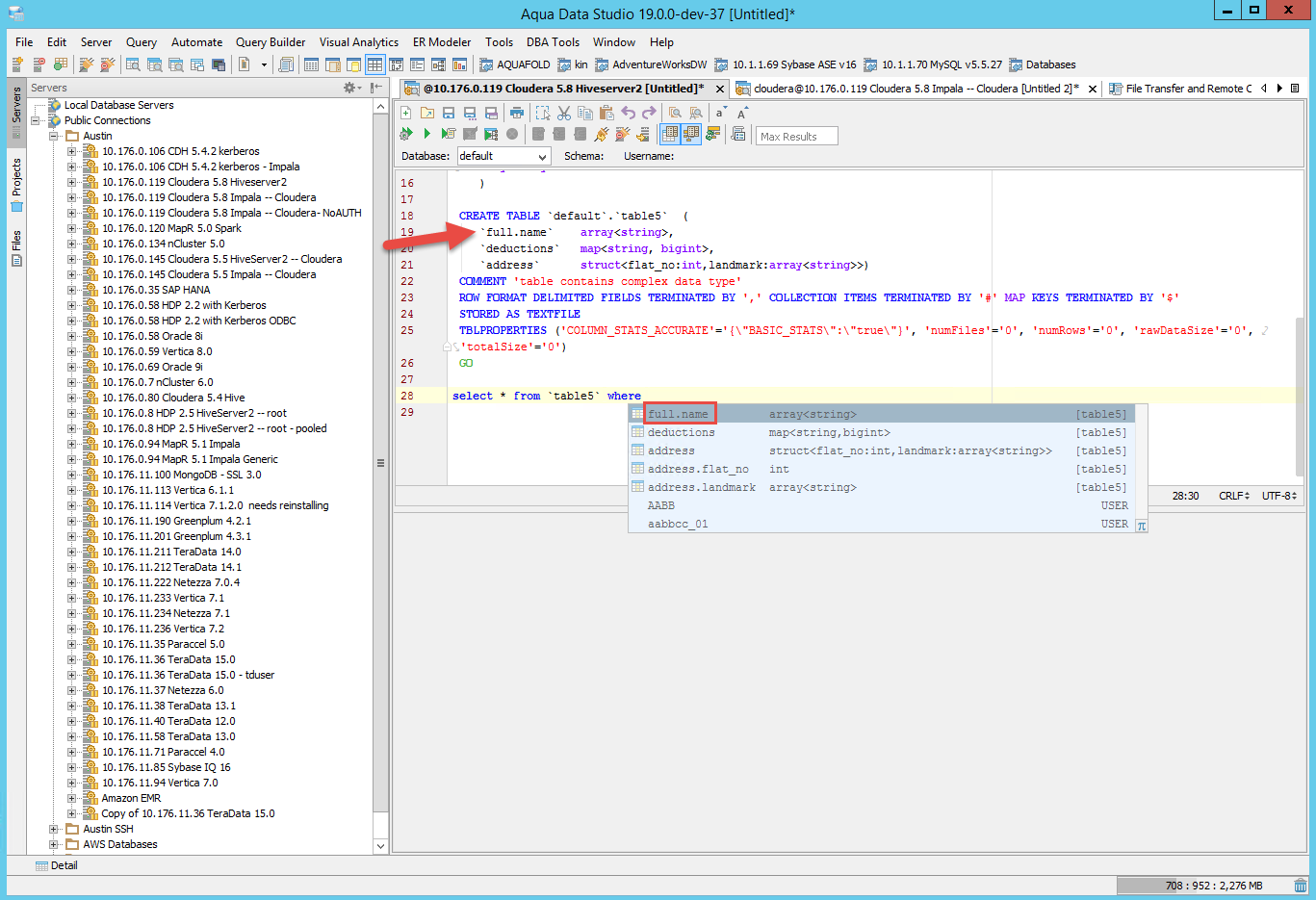Toggle the highlighted grid results view button

[x=670, y=135]
